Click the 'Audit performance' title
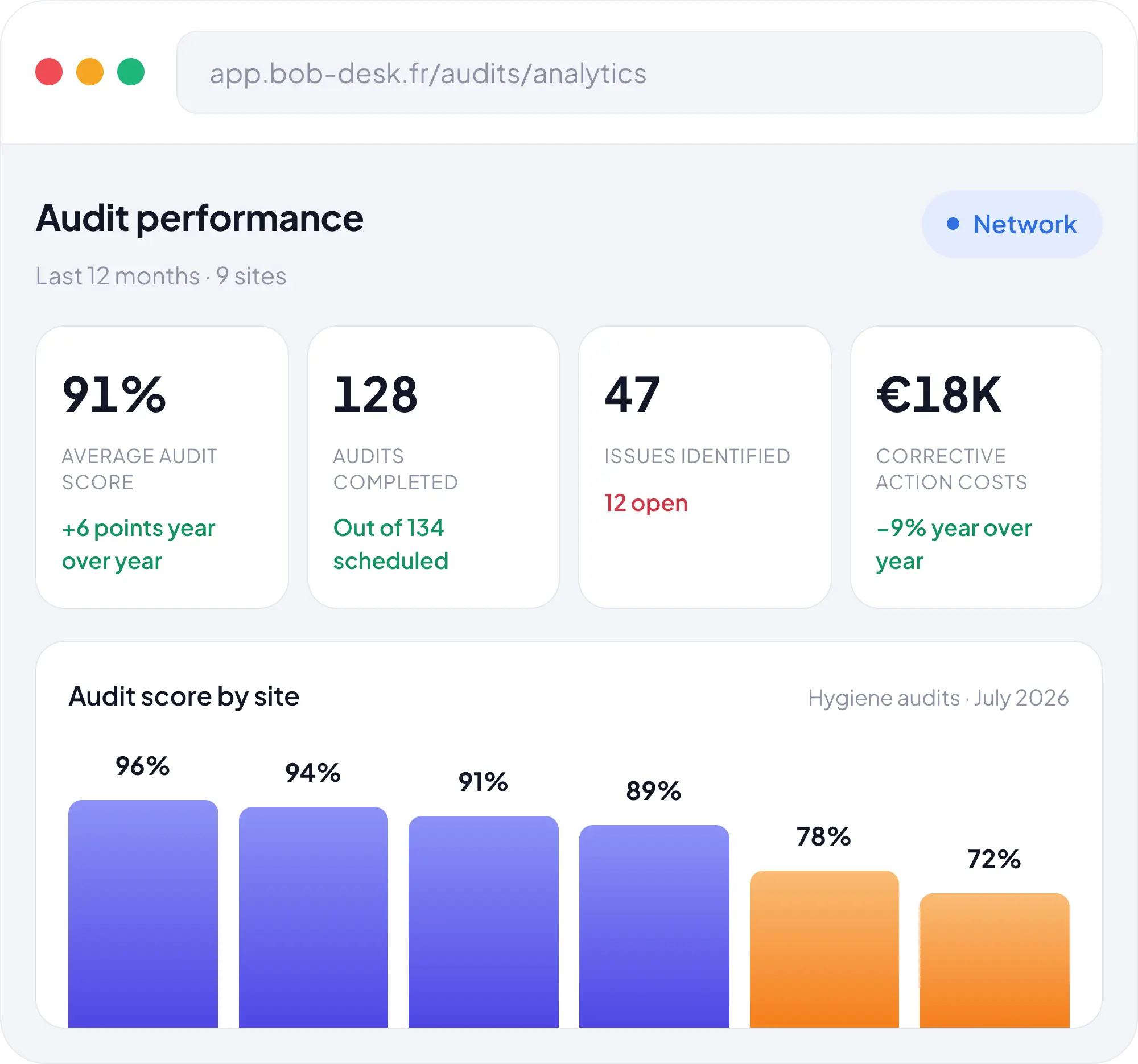Image resolution: width=1138 pixels, height=1064 pixels. pos(200,218)
